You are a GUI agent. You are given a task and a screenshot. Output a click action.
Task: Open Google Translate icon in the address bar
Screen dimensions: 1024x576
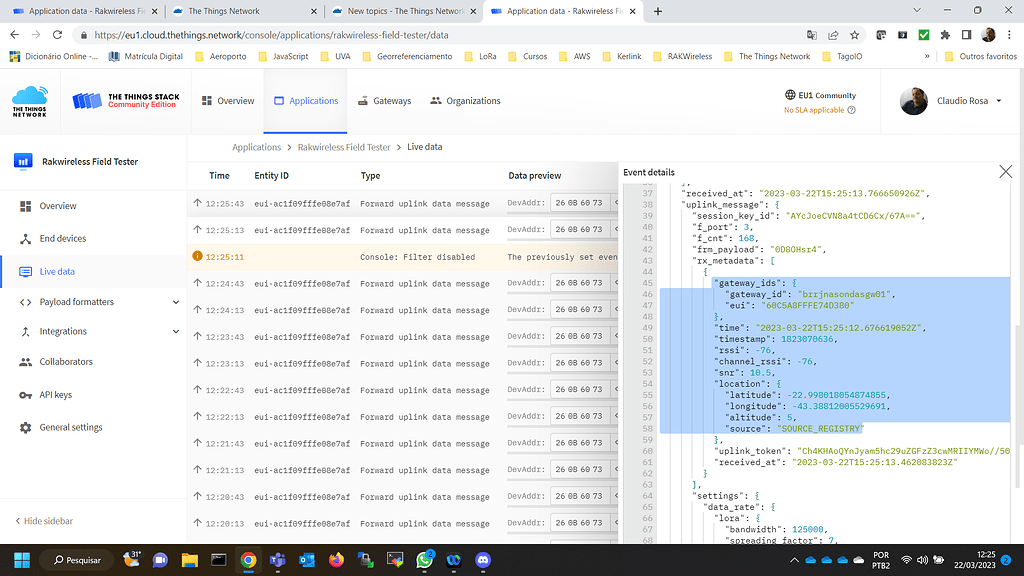[x=811, y=32]
